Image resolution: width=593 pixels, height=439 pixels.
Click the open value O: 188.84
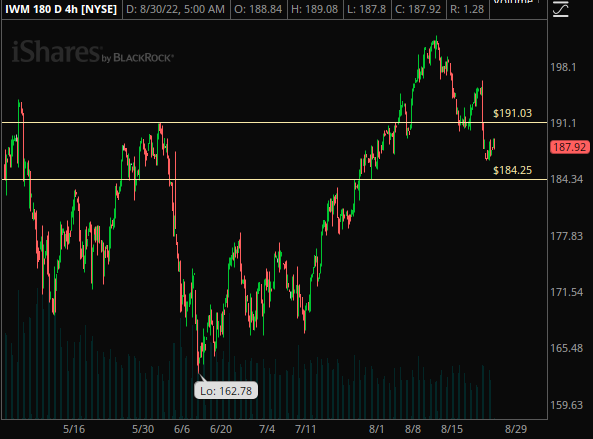(x=258, y=9)
